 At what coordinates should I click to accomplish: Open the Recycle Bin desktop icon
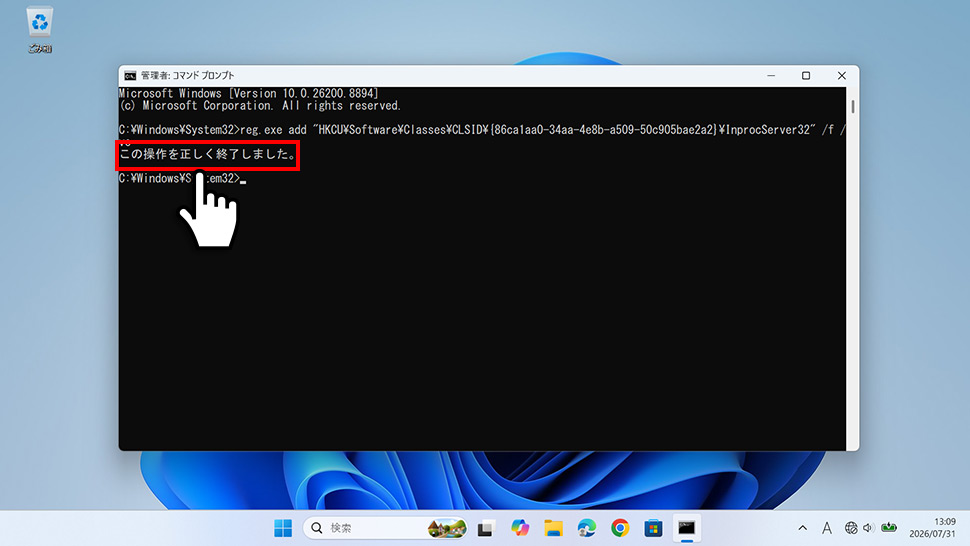[40, 30]
